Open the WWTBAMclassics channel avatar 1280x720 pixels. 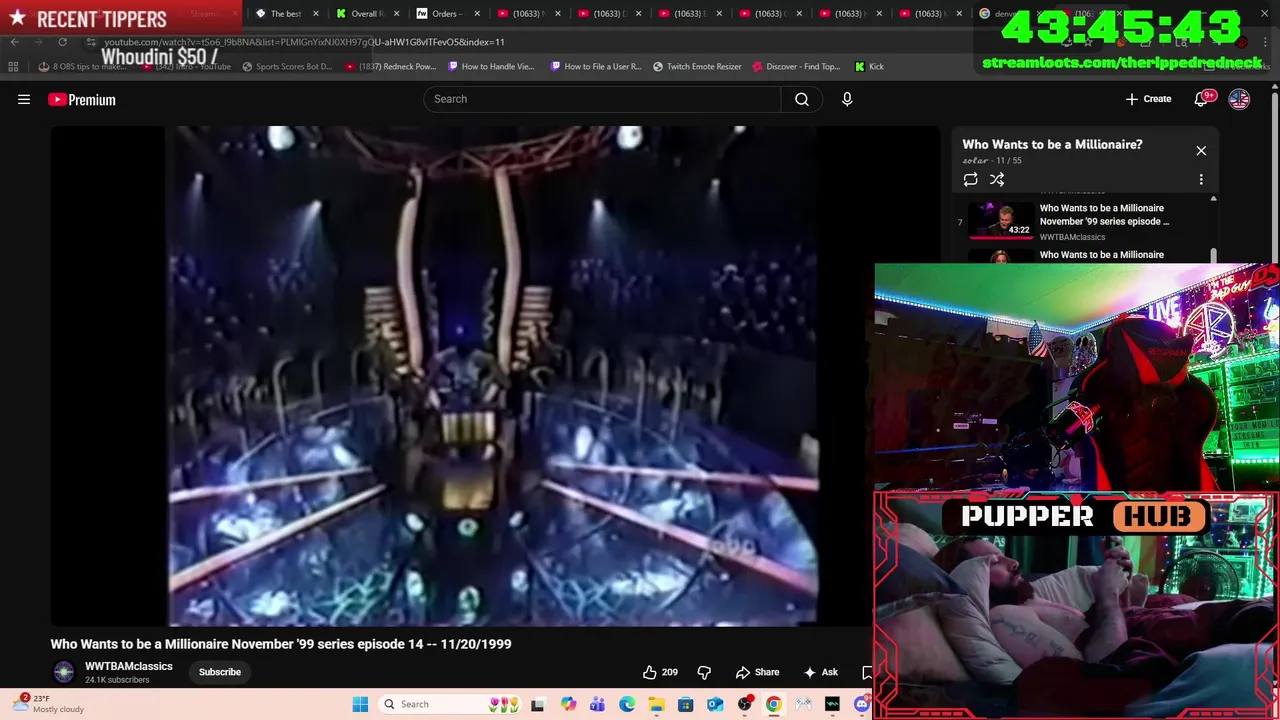click(63, 672)
